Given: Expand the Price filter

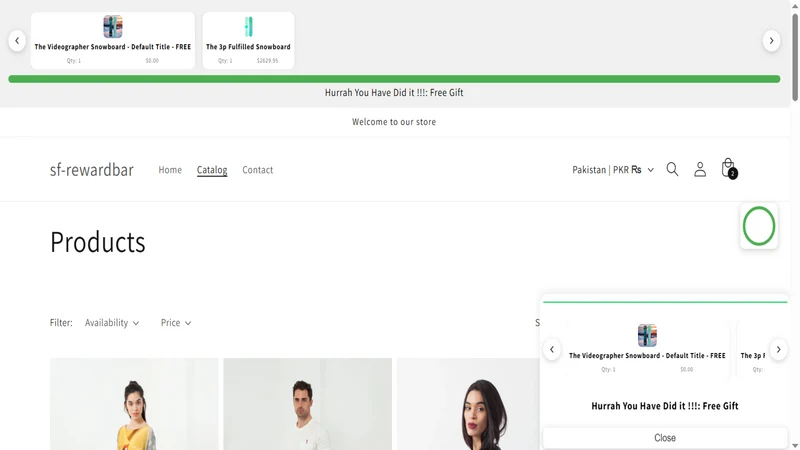Looking at the screenshot, I should click(x=176, y=323).
